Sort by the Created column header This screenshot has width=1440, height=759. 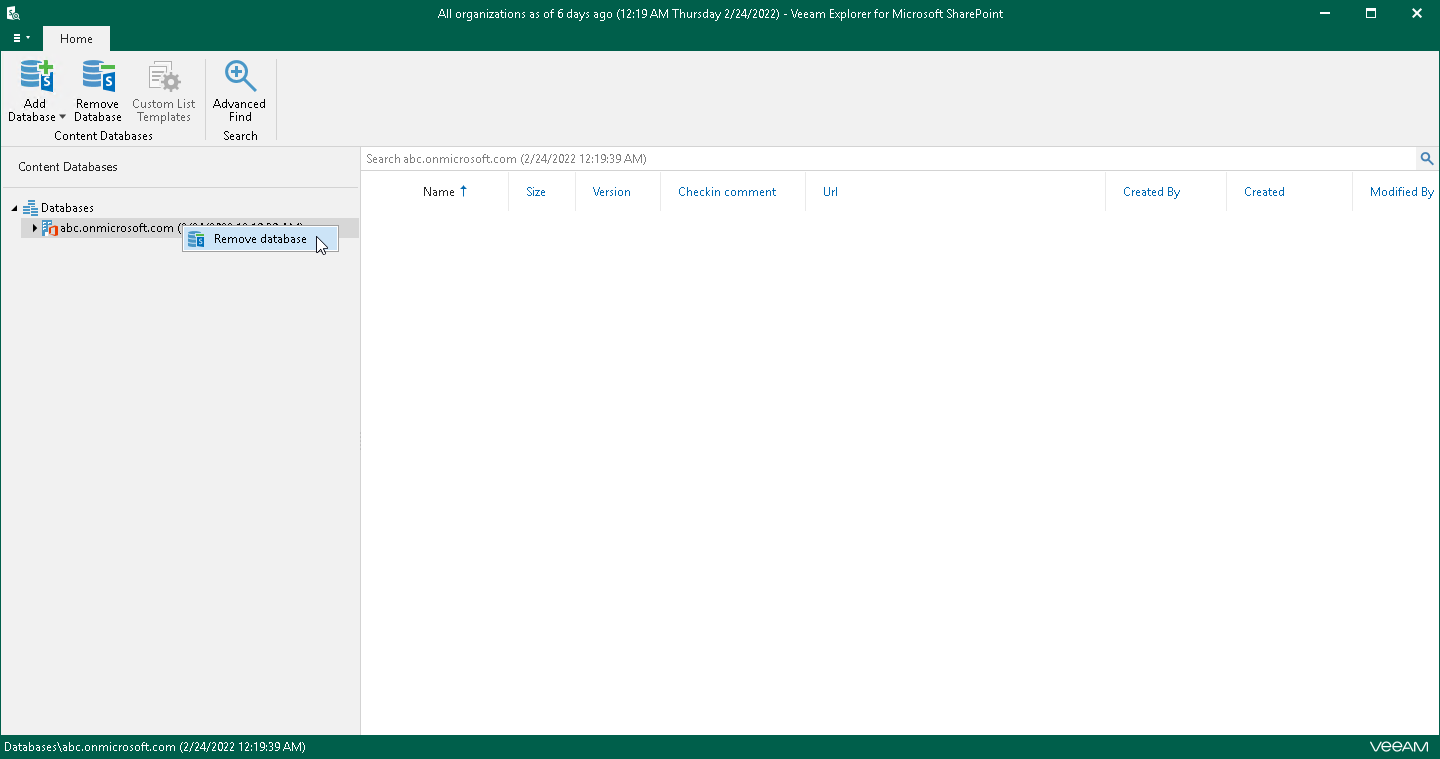coord(1264,192)
